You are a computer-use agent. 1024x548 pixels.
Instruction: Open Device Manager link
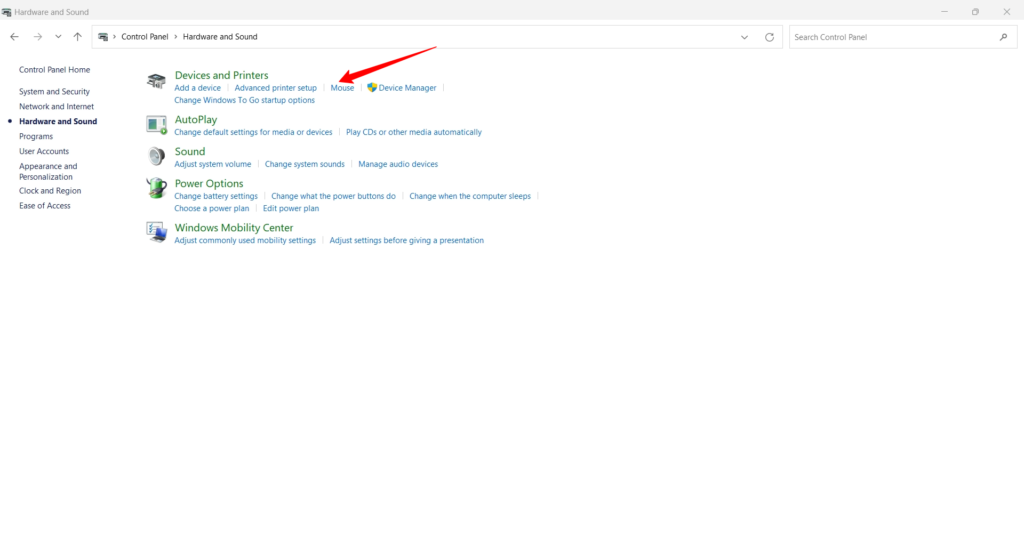(x=407, y=88)
